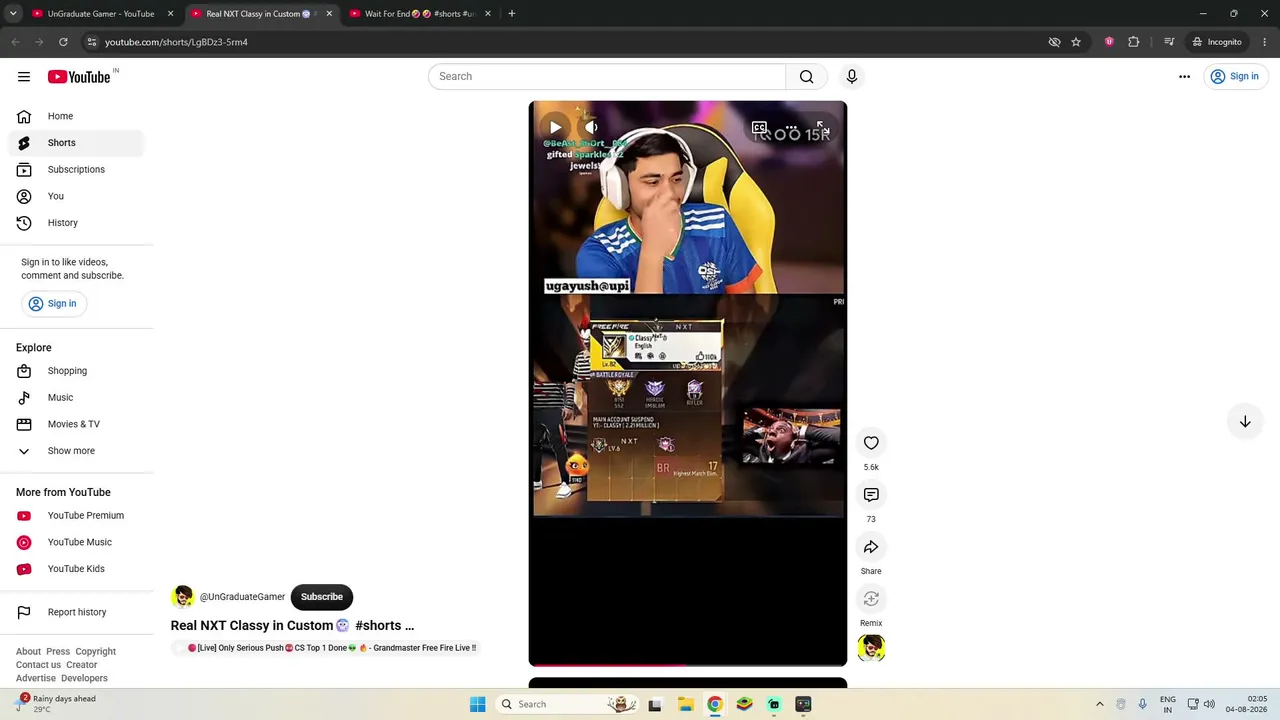Subscribe to UnGraduateGamer channel
The height and width of the screenshot is (720, 1280).
(x=322, y=597)
